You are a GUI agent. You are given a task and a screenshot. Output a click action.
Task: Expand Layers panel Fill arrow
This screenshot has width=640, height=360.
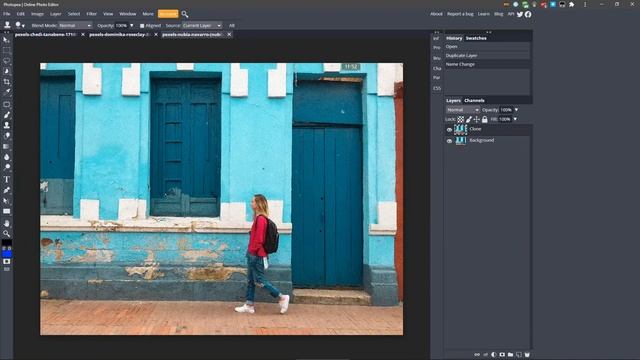[x=515, y=119]
